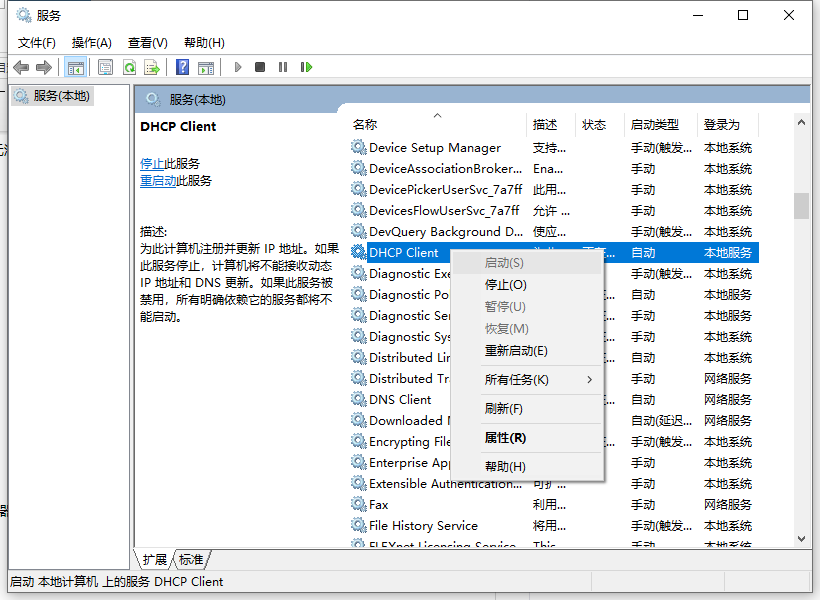The height and width of the screenshot is (600, 820).
Task: Switch to the 标准 tab
Action: click(191, 559)
